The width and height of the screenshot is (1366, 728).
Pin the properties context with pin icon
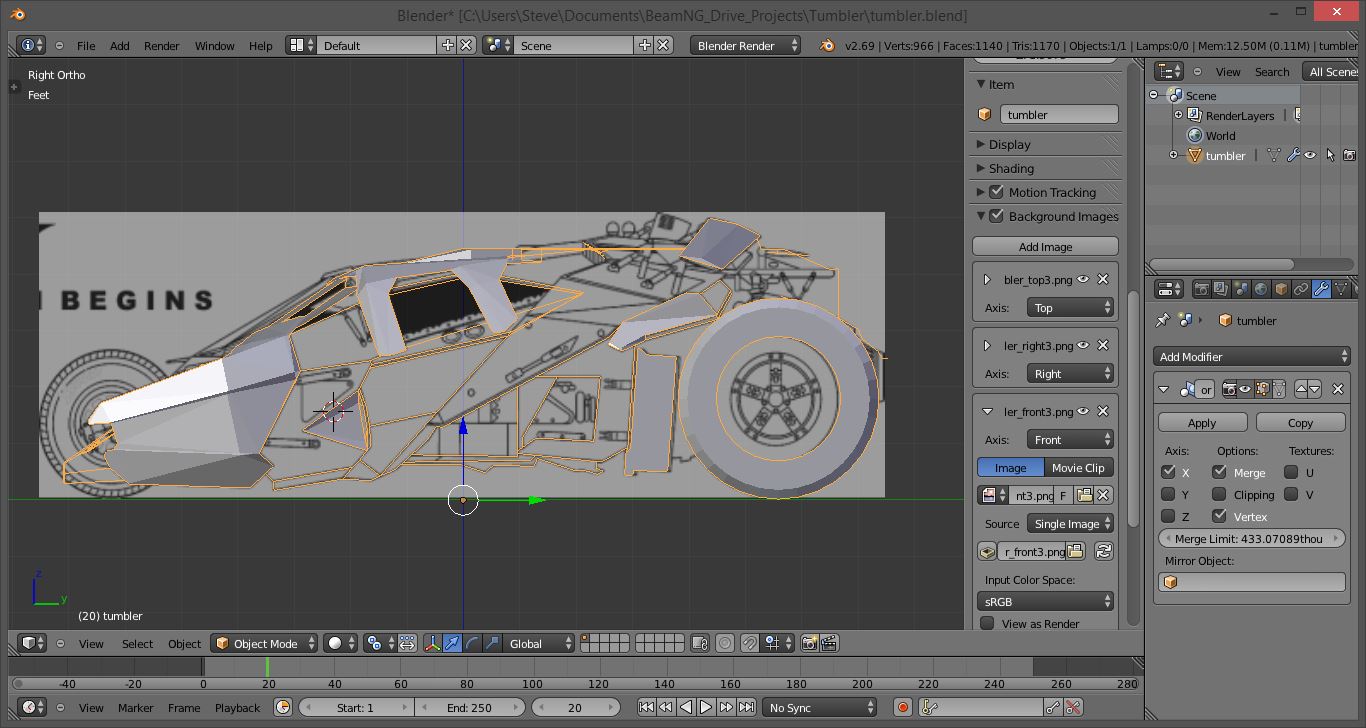point(1163,320)
